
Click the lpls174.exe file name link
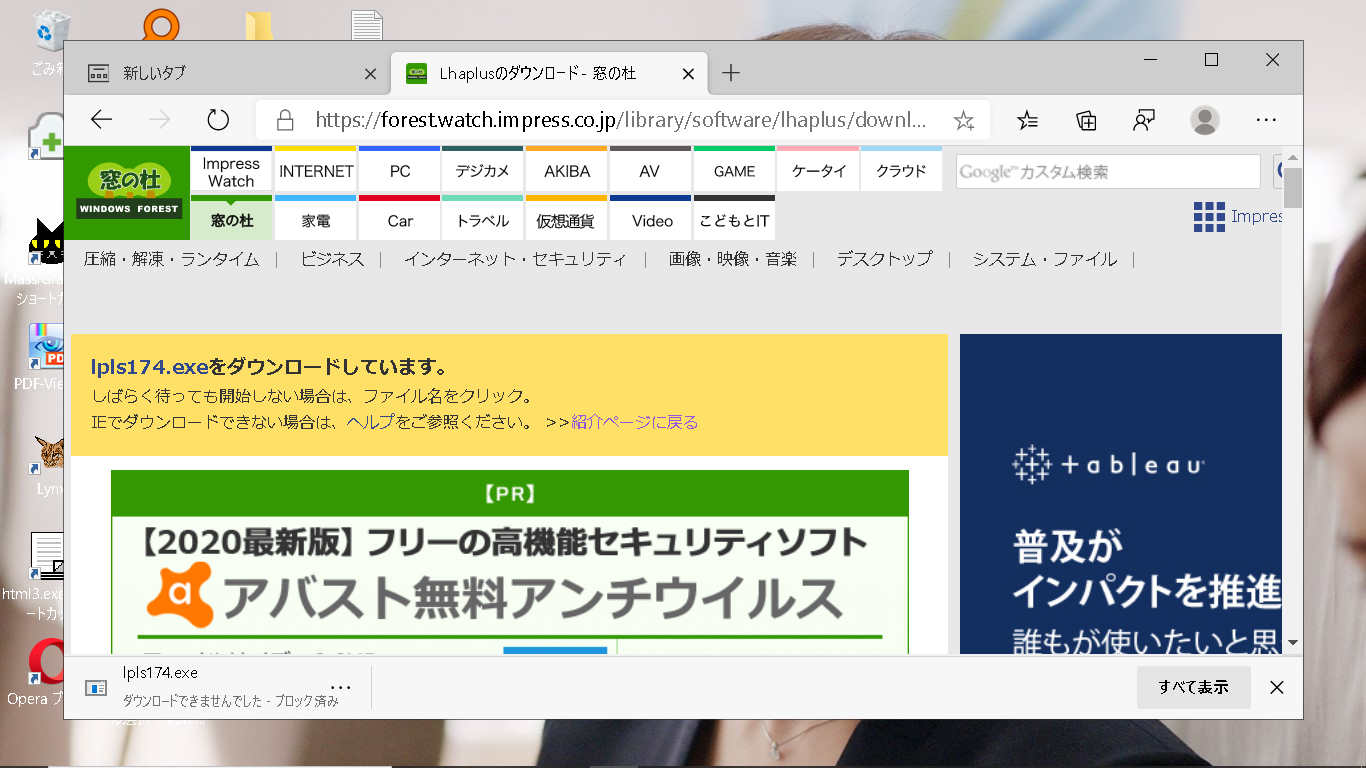[x=150, y=367]
